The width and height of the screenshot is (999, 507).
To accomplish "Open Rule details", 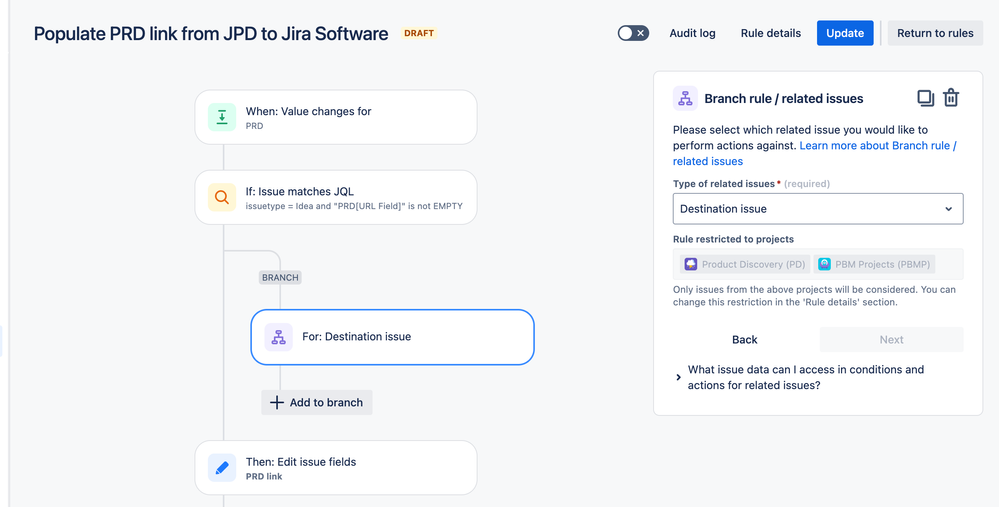I will click(x=770, y=33).
